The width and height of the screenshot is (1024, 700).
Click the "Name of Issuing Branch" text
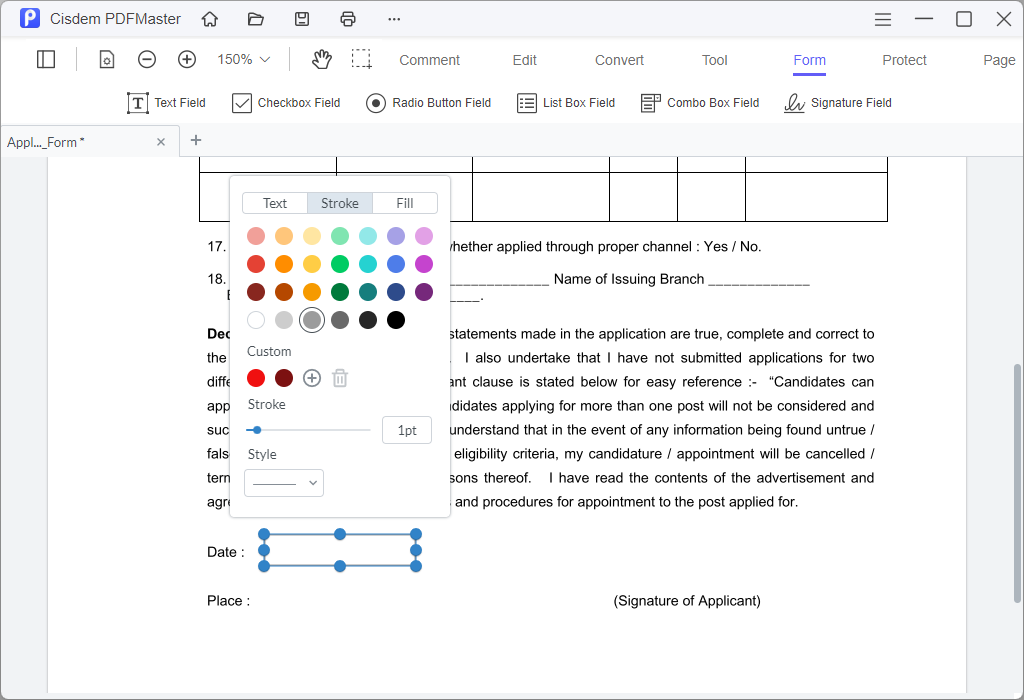629,279
